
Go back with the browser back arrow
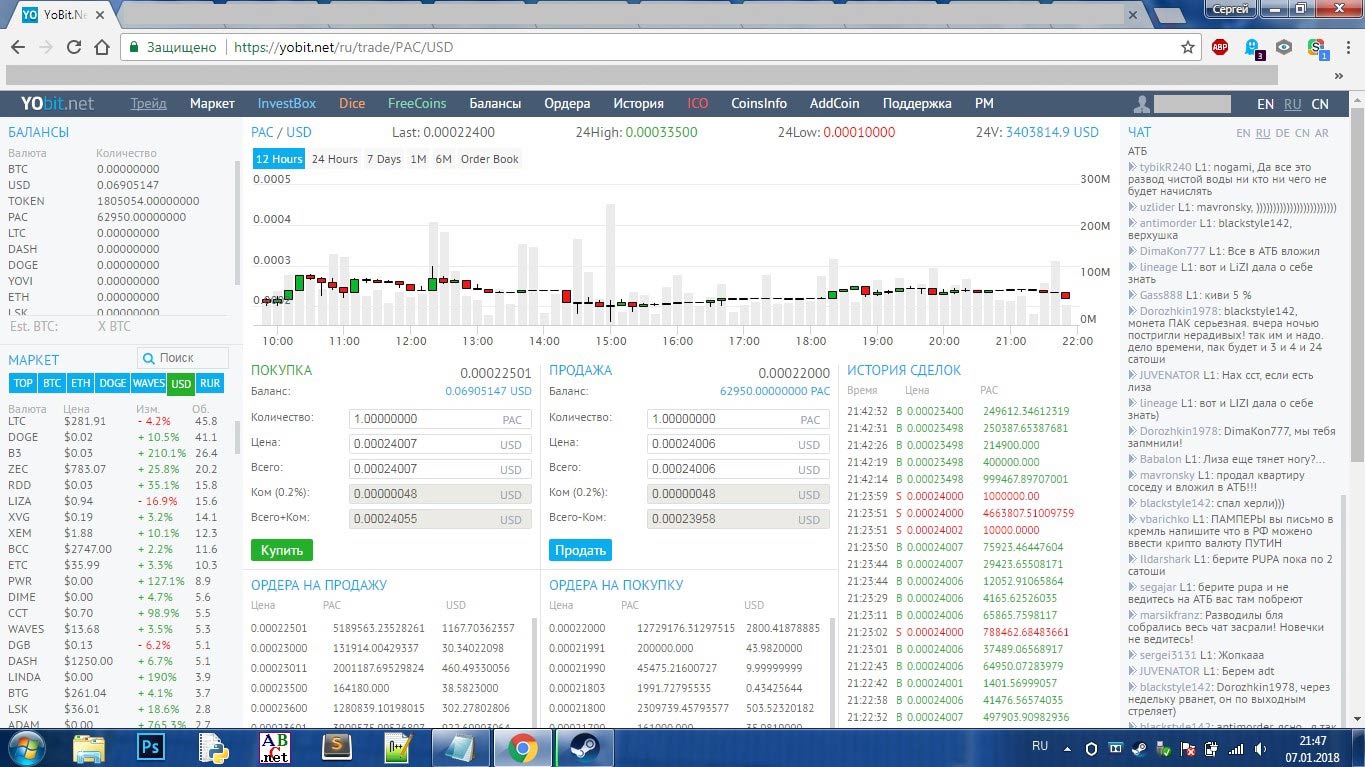(18, 47)
